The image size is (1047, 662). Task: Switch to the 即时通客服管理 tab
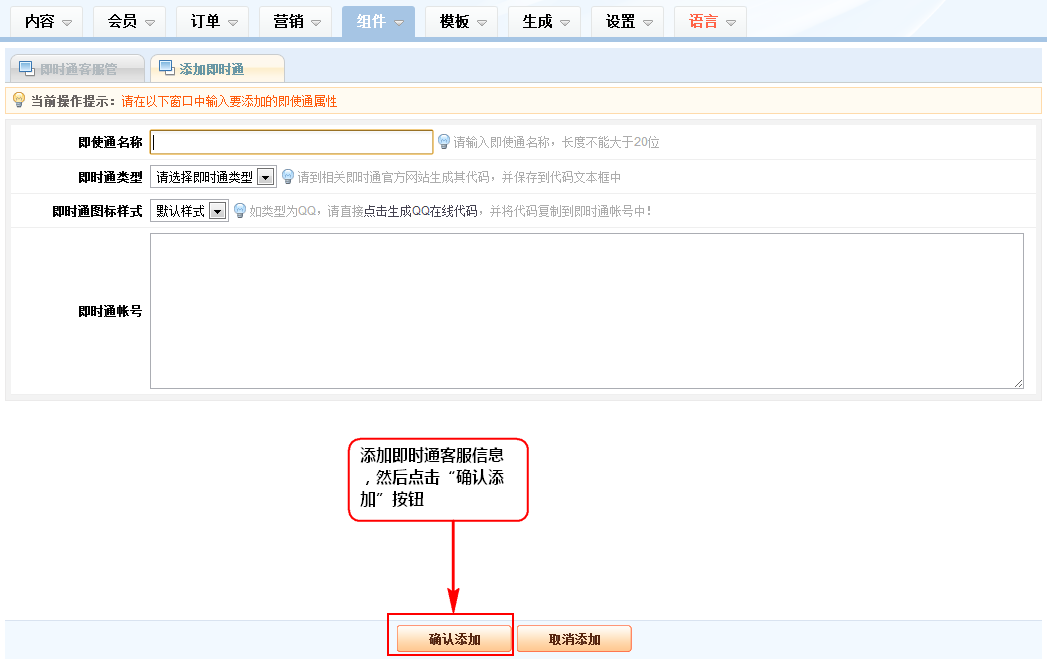(78, 69)
